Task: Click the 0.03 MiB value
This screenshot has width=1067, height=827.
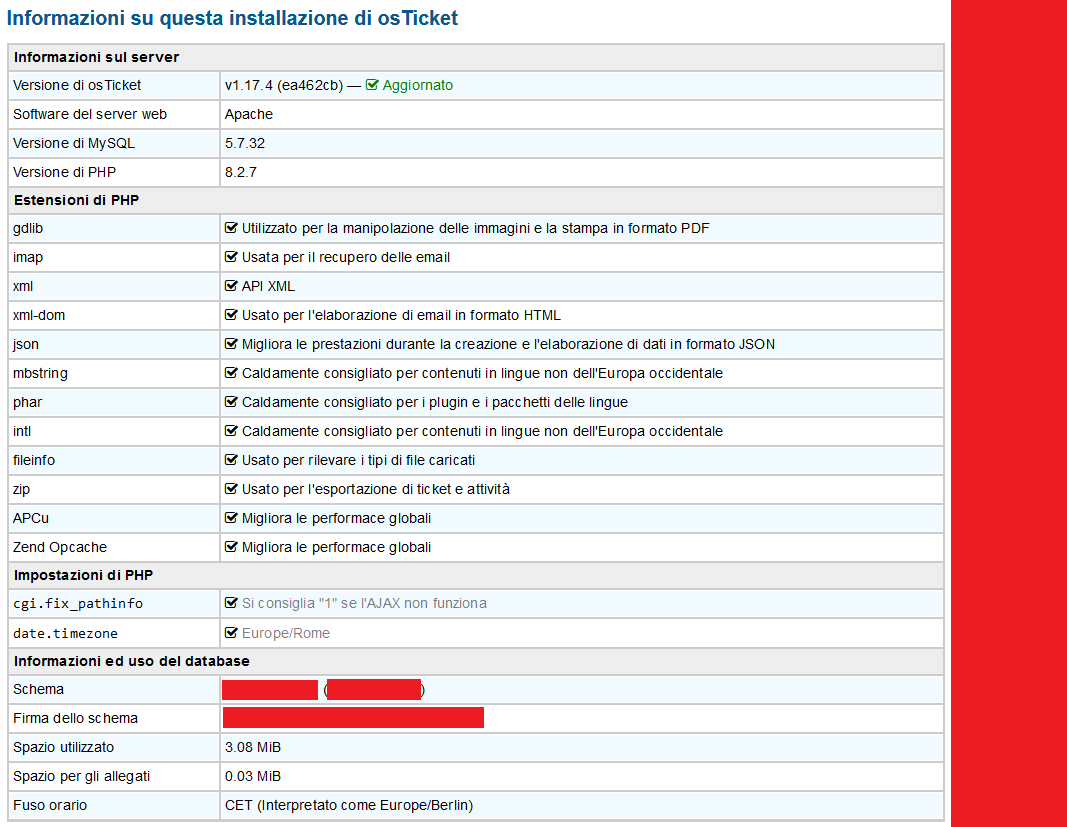Action: pos(252,776)
